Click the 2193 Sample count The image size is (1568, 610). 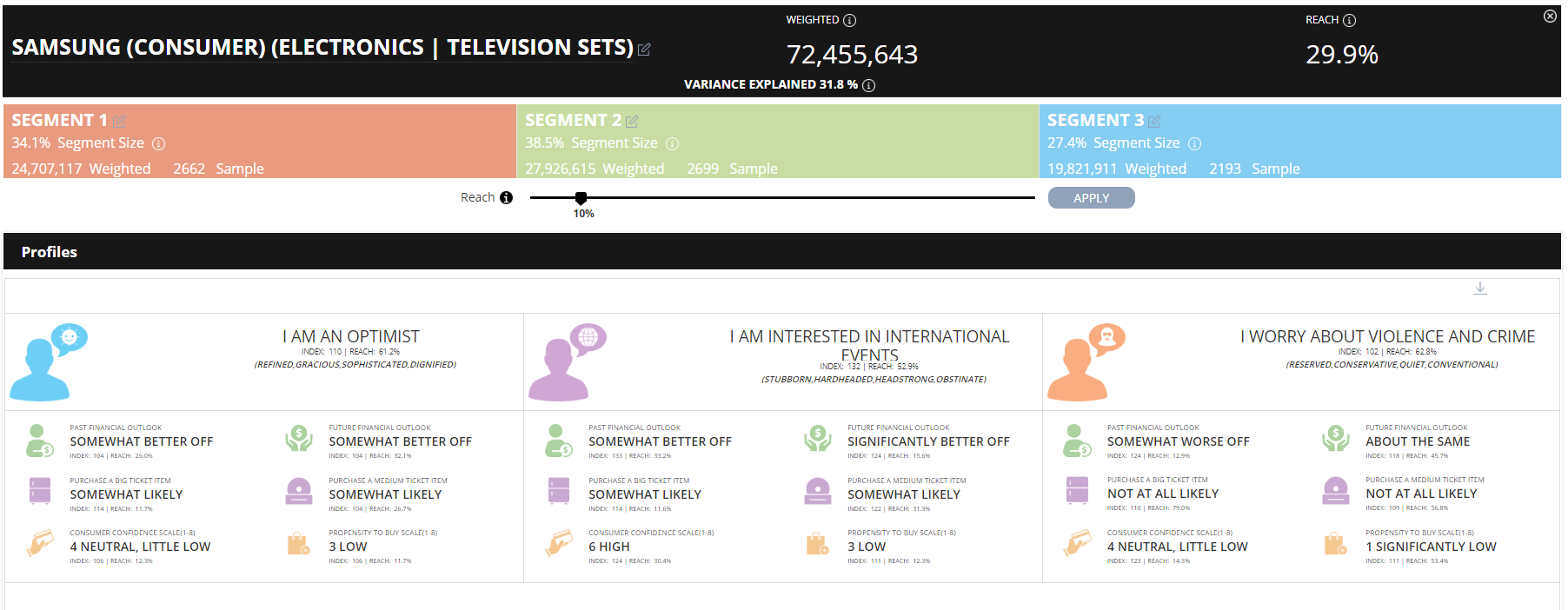click(1254, 169)
